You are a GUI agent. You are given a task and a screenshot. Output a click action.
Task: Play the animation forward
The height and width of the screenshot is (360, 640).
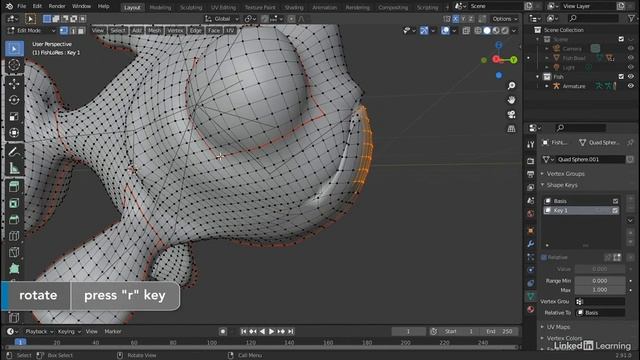point(271,332)
